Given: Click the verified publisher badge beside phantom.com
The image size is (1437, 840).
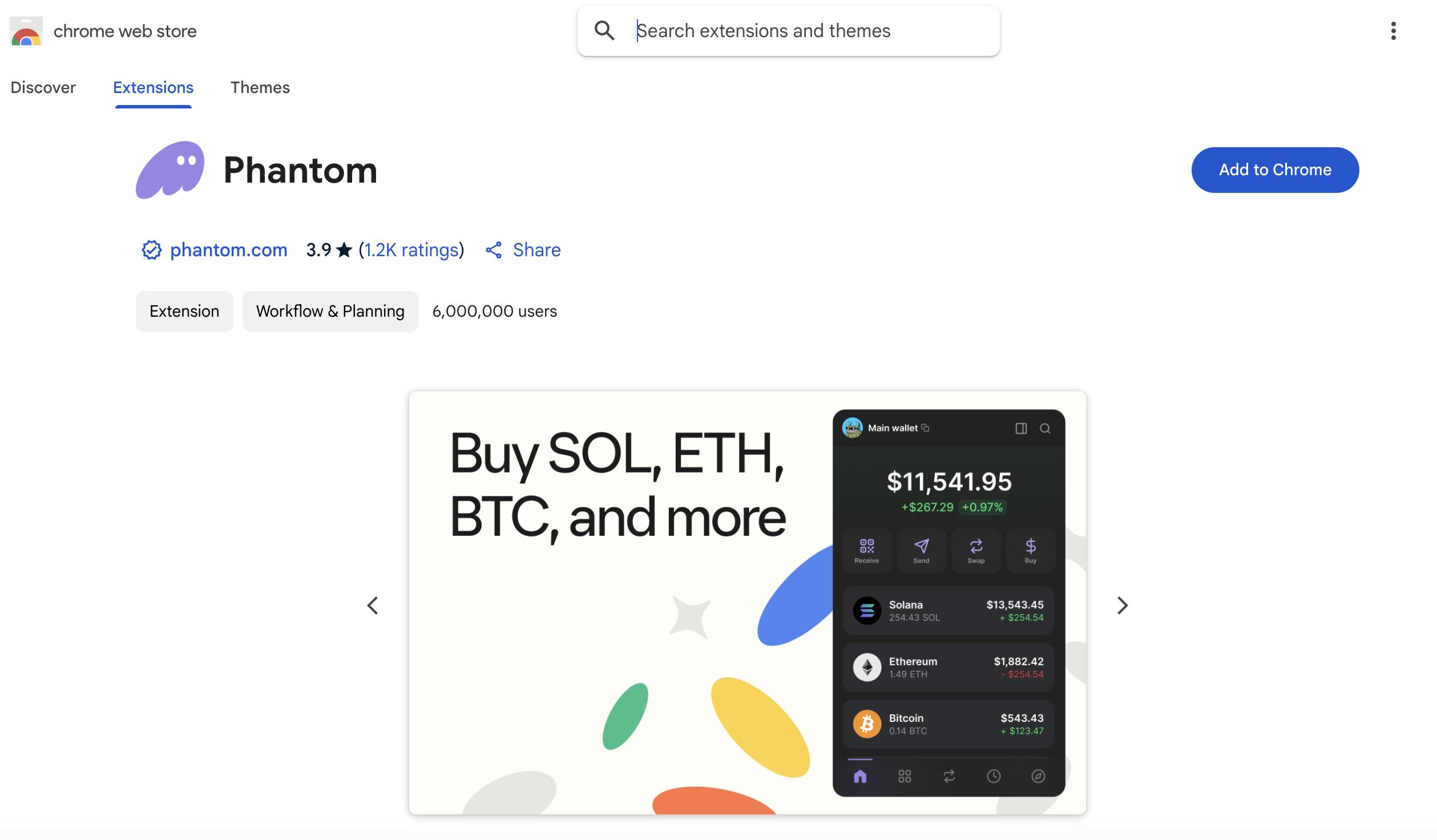Looking at the screenshot, I should [151, 250].
